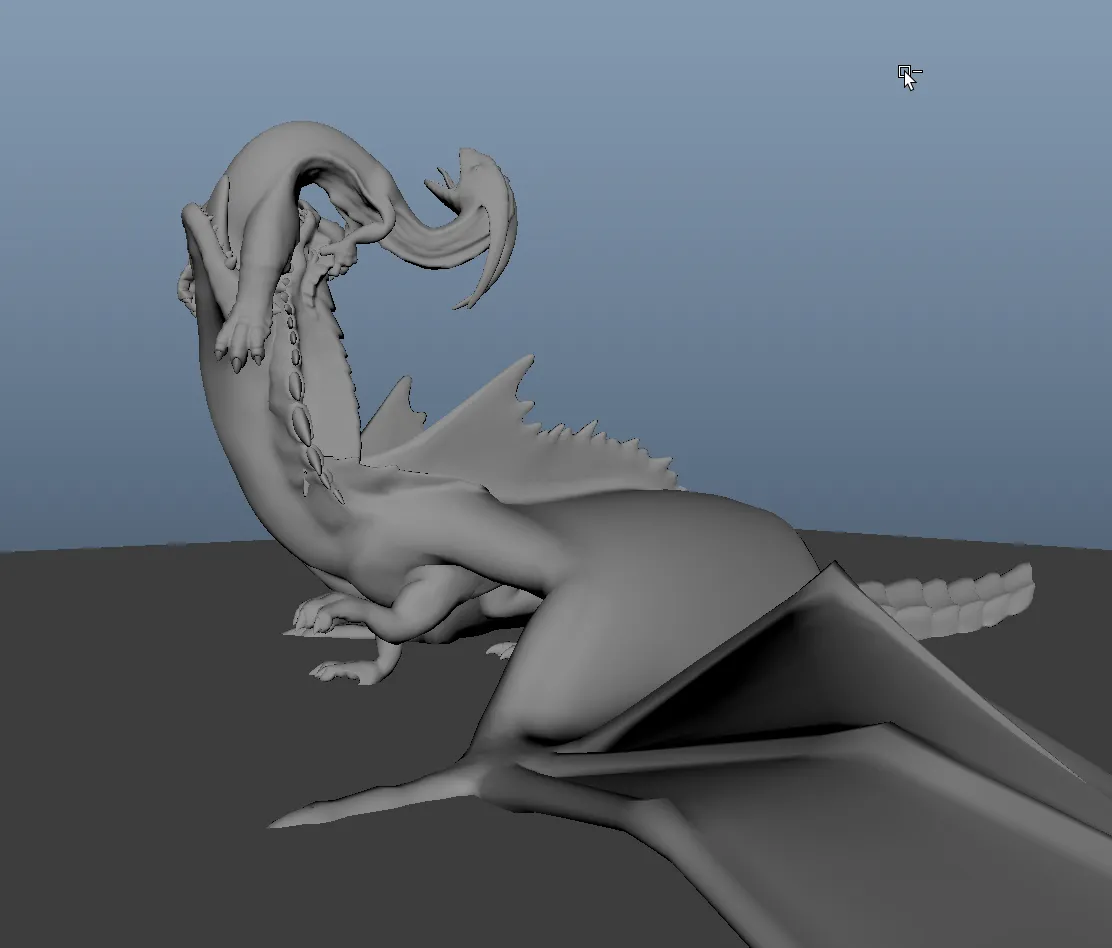Select the raised front claw near neck

coord(243,339)
